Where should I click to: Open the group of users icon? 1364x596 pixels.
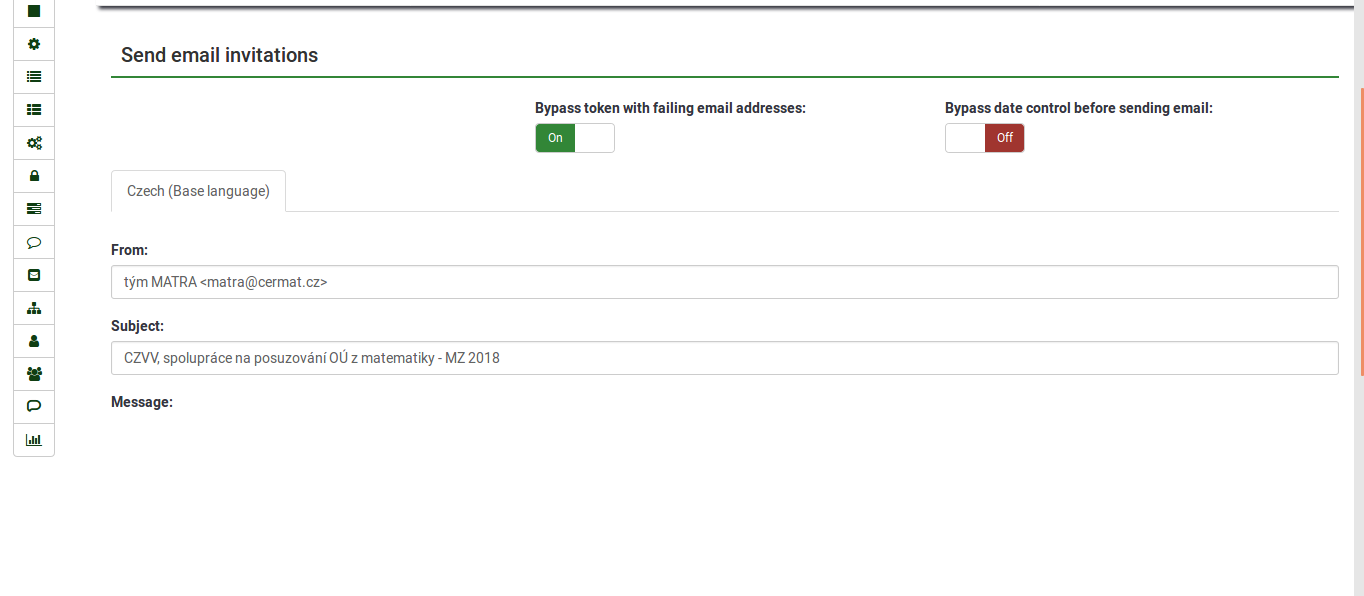[34, 374]
